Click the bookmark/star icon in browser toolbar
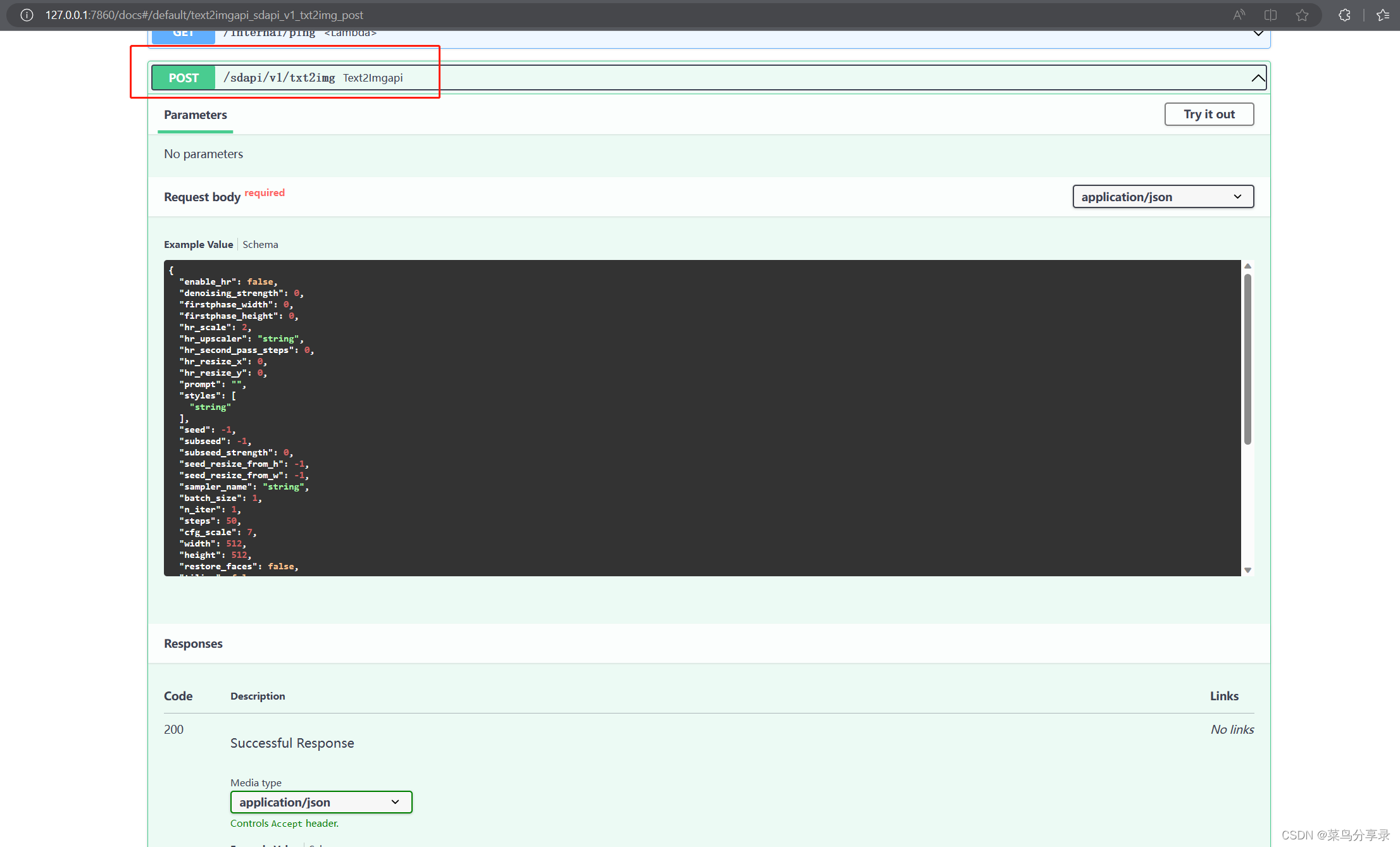 pyautogui.click(x=1304, y=15)
